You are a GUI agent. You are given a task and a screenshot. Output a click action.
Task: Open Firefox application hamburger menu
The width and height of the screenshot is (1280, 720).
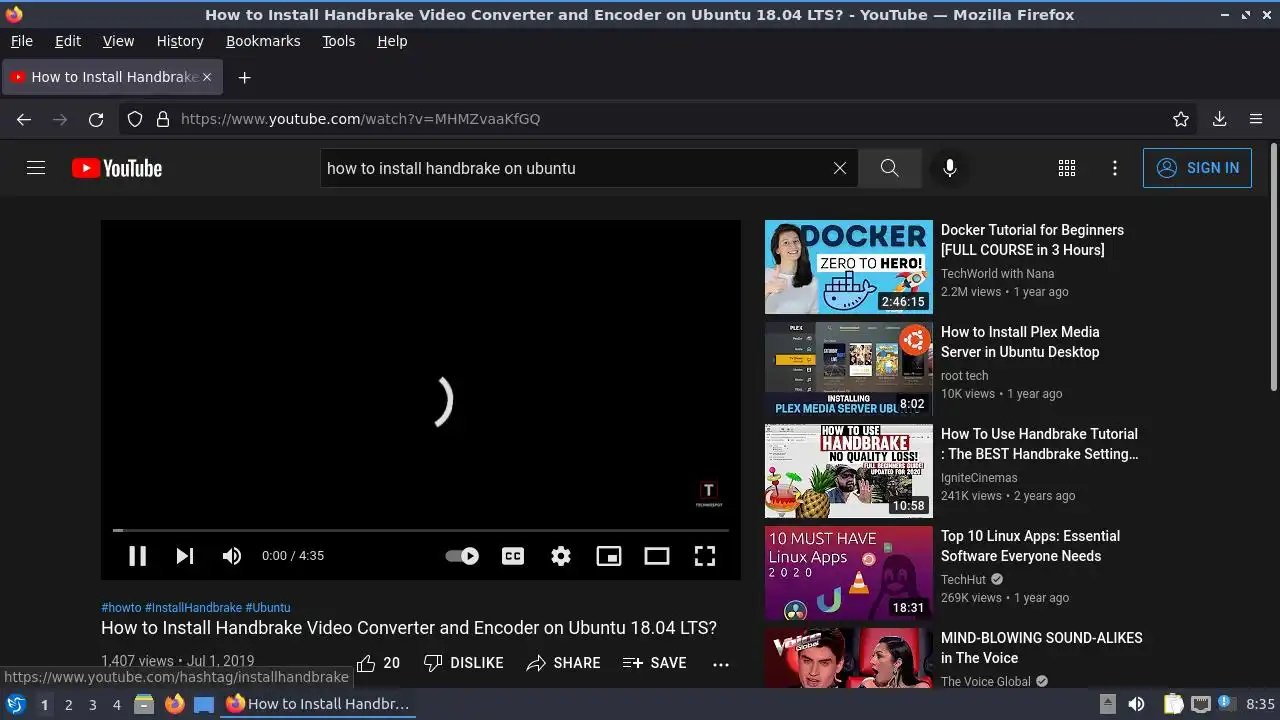1256,119
